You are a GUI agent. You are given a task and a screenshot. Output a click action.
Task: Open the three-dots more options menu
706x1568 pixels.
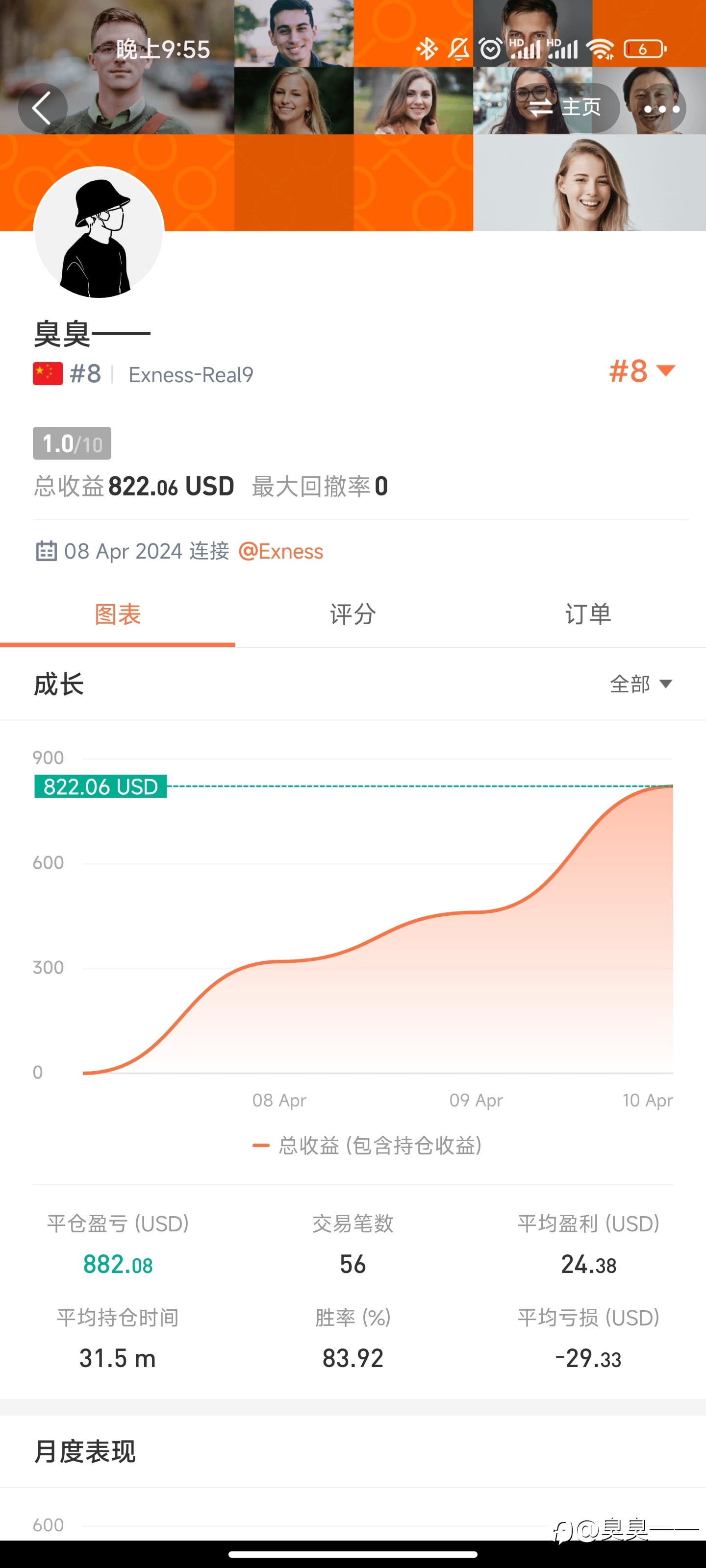pos(661,108)
